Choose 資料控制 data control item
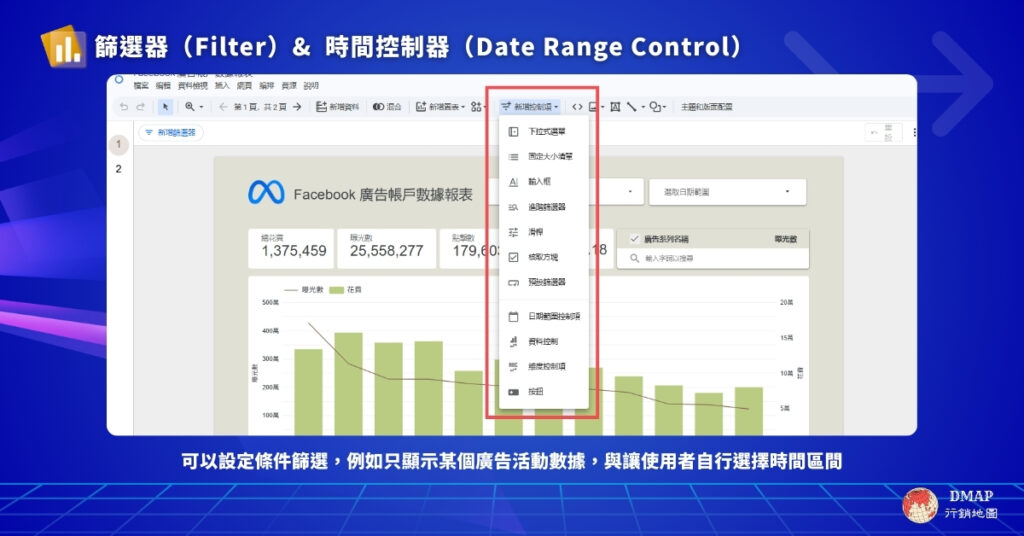The image size is (1024, 536). pos(543,341)
